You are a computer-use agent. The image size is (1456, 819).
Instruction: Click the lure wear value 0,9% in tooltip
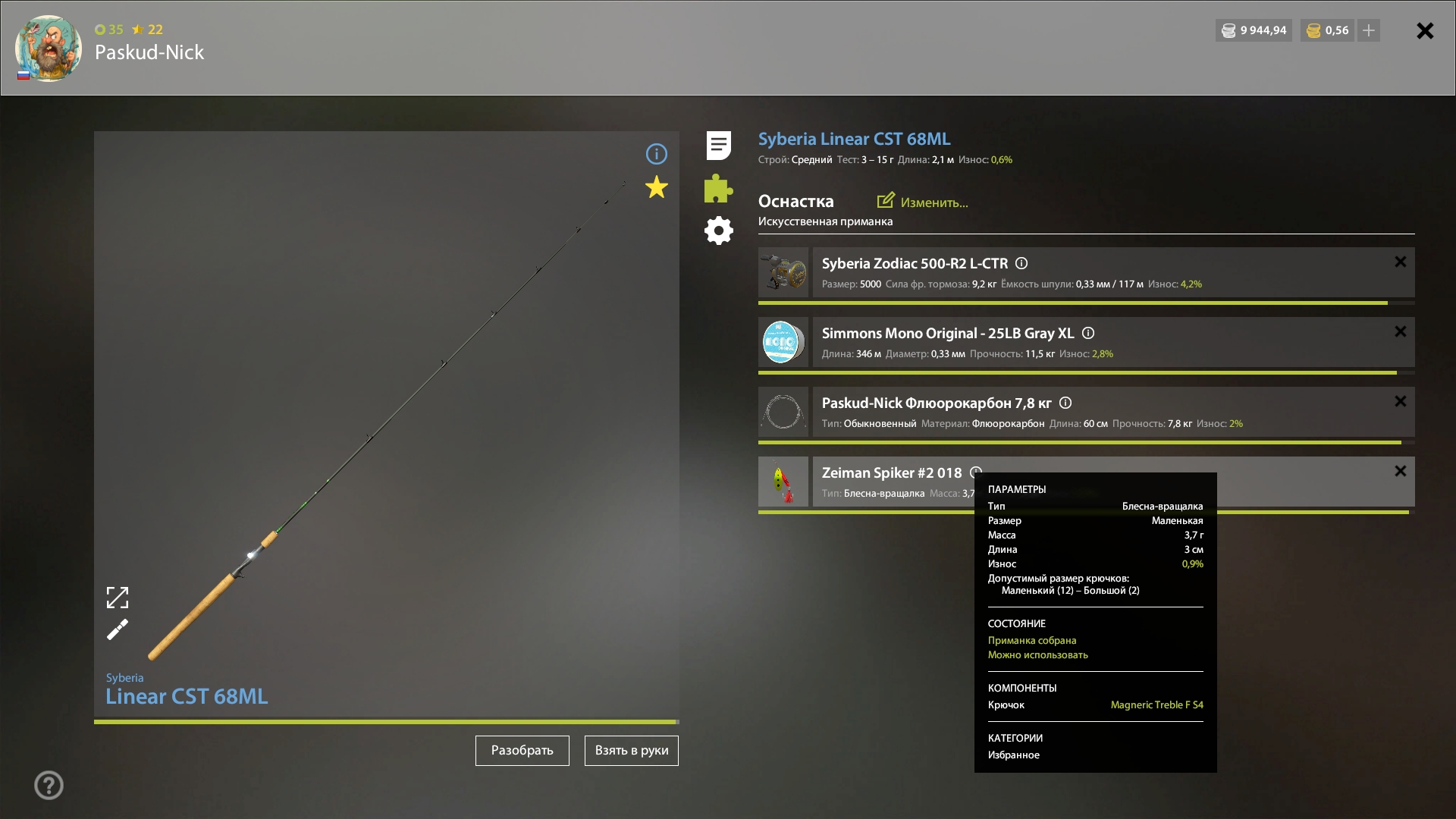click(x=1192, y=564)
